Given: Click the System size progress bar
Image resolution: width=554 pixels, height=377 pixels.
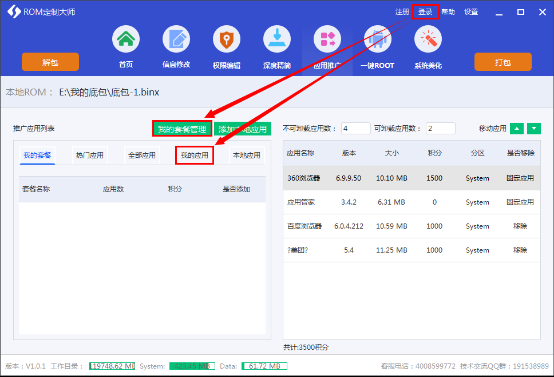Looking at the screenshot, I should (192, 366).
